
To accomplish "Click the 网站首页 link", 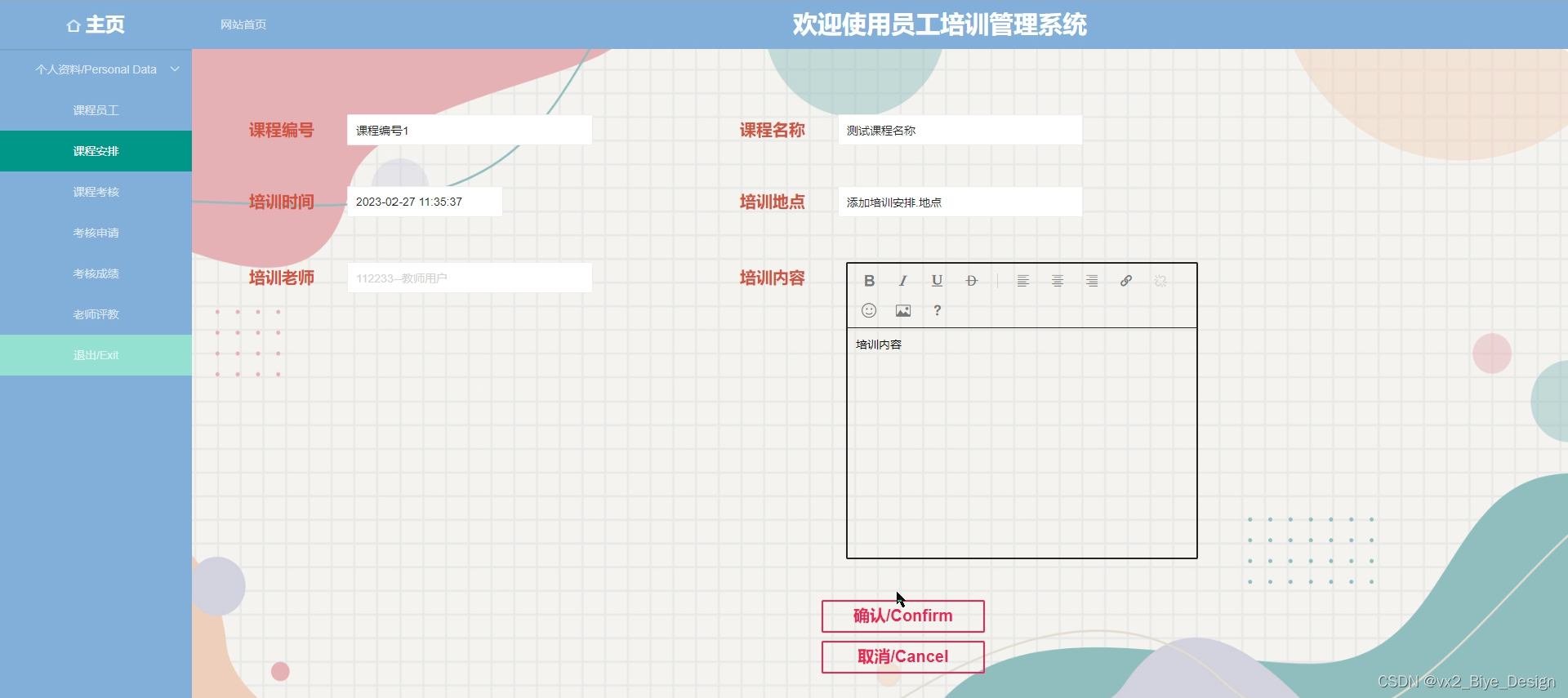I will click(x=243, y=24).
